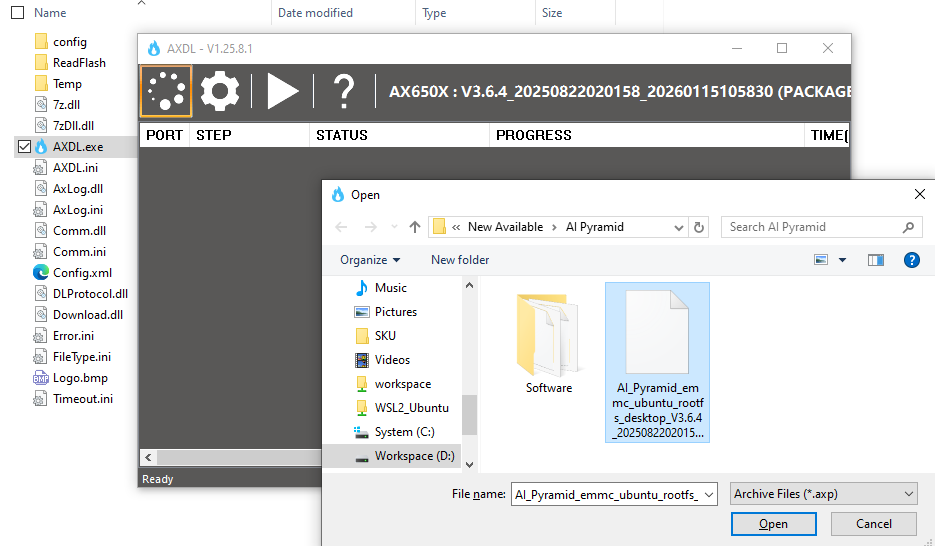
Task: Toggle the preview pane icon in Open dialog
Action: click(875, 260)
